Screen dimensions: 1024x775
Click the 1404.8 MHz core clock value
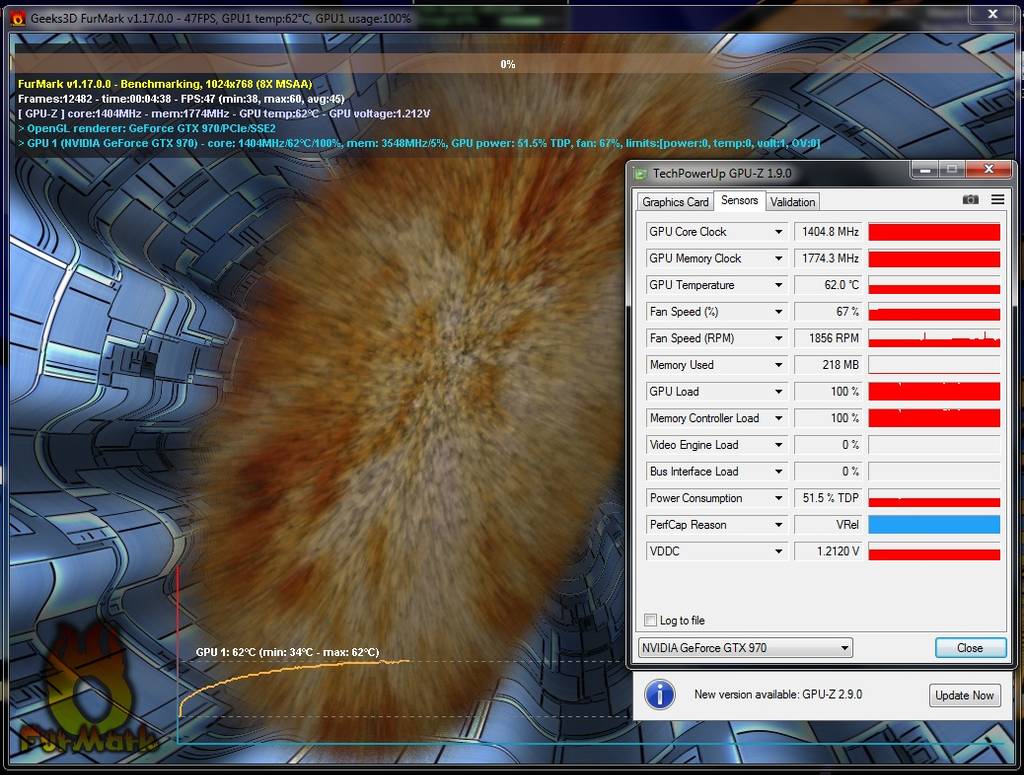[828, 232]
